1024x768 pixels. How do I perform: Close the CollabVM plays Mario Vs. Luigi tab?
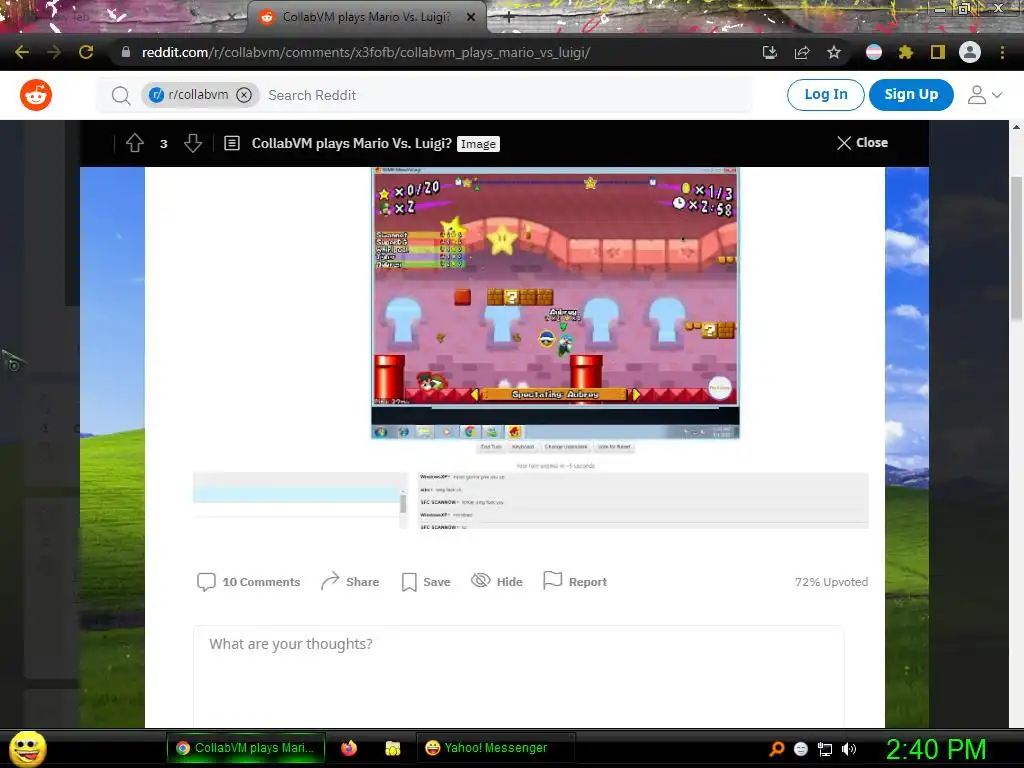(471, 18)
